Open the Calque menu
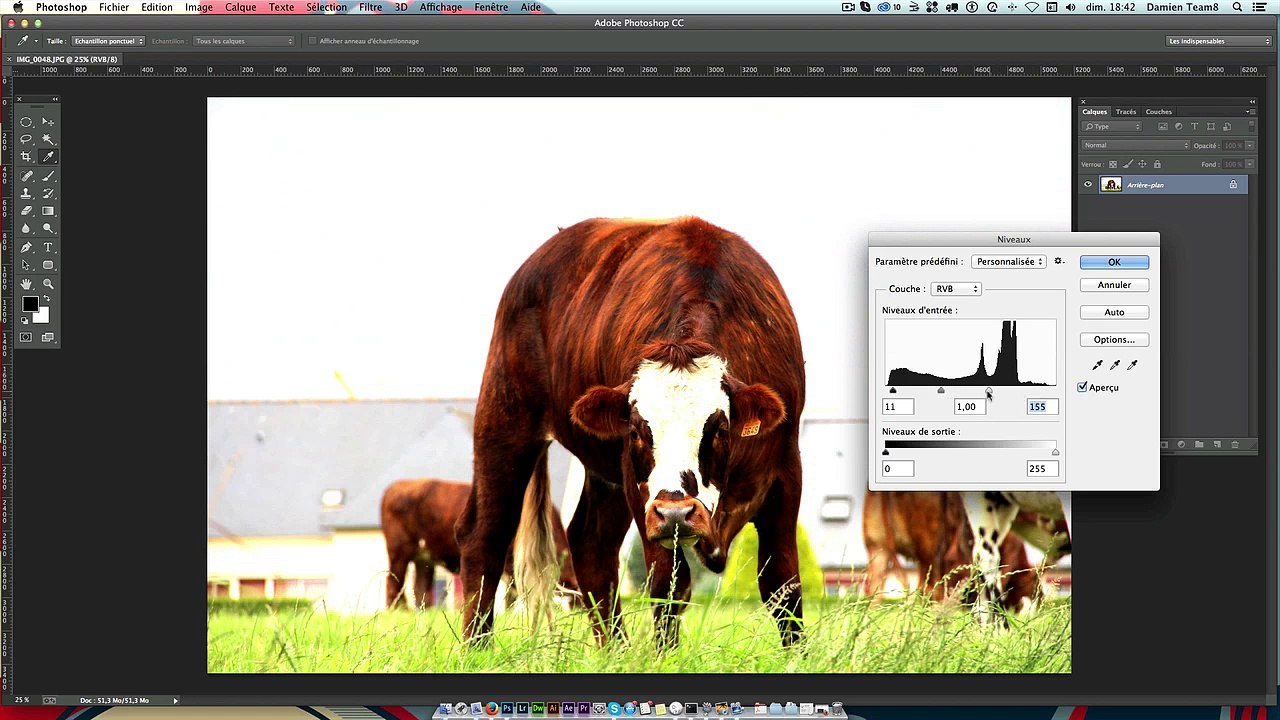The image size is (1280, 720). 240,7
